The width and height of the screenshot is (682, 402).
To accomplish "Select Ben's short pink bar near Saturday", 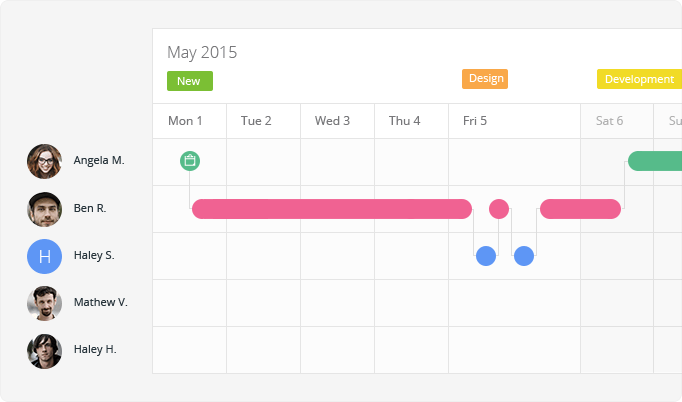I will tap(580, 209).
